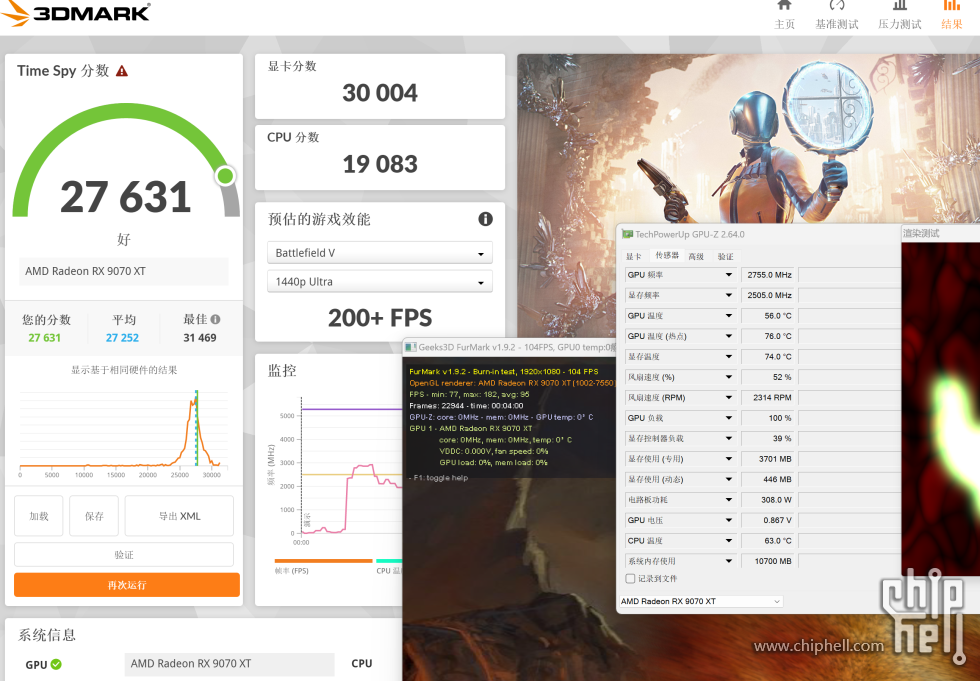Switch to the 压力测试 tab
980x681 pixels.
[899, 15]
